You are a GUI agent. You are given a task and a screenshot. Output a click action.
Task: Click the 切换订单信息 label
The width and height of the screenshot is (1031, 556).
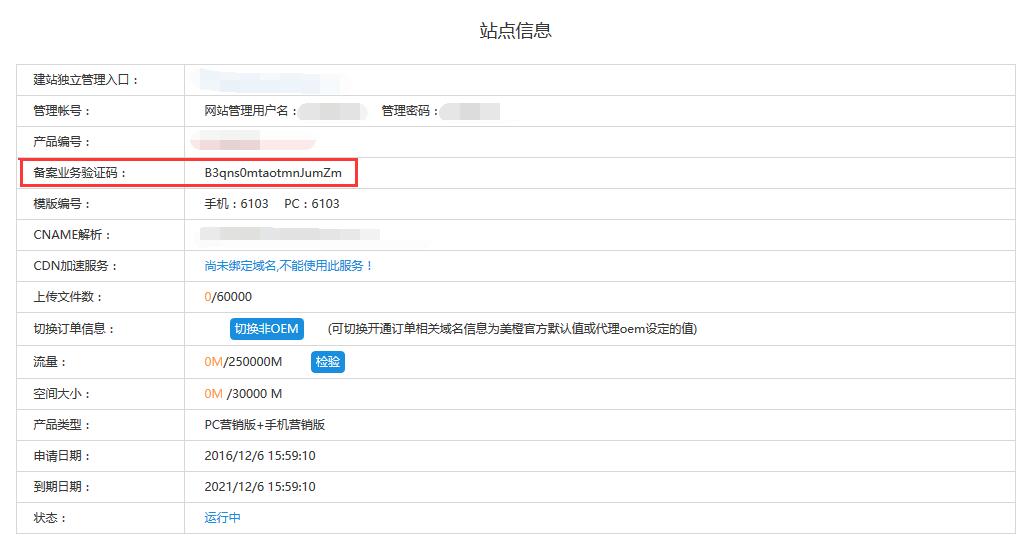74,329
